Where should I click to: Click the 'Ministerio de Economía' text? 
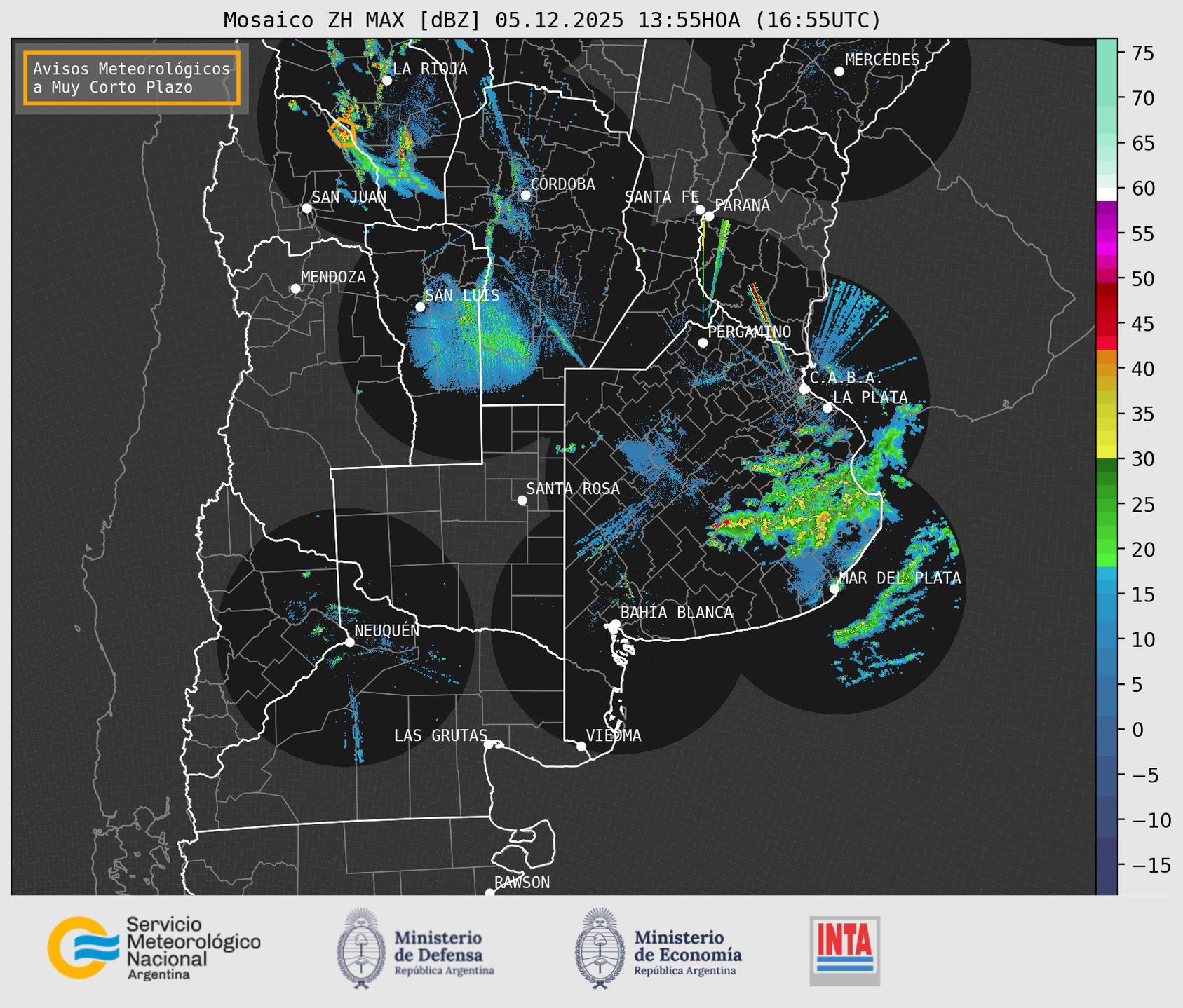point(688,946)
